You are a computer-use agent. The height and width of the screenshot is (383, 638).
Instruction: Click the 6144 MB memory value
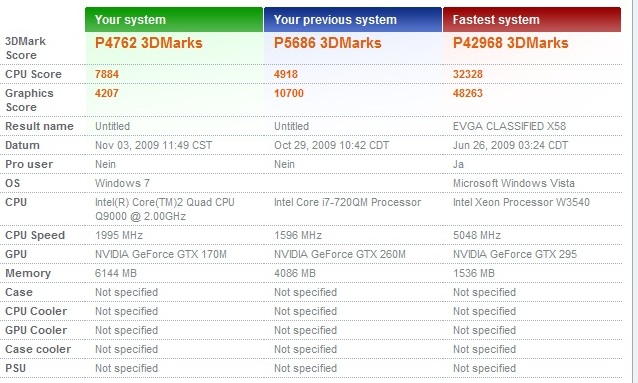116,273
